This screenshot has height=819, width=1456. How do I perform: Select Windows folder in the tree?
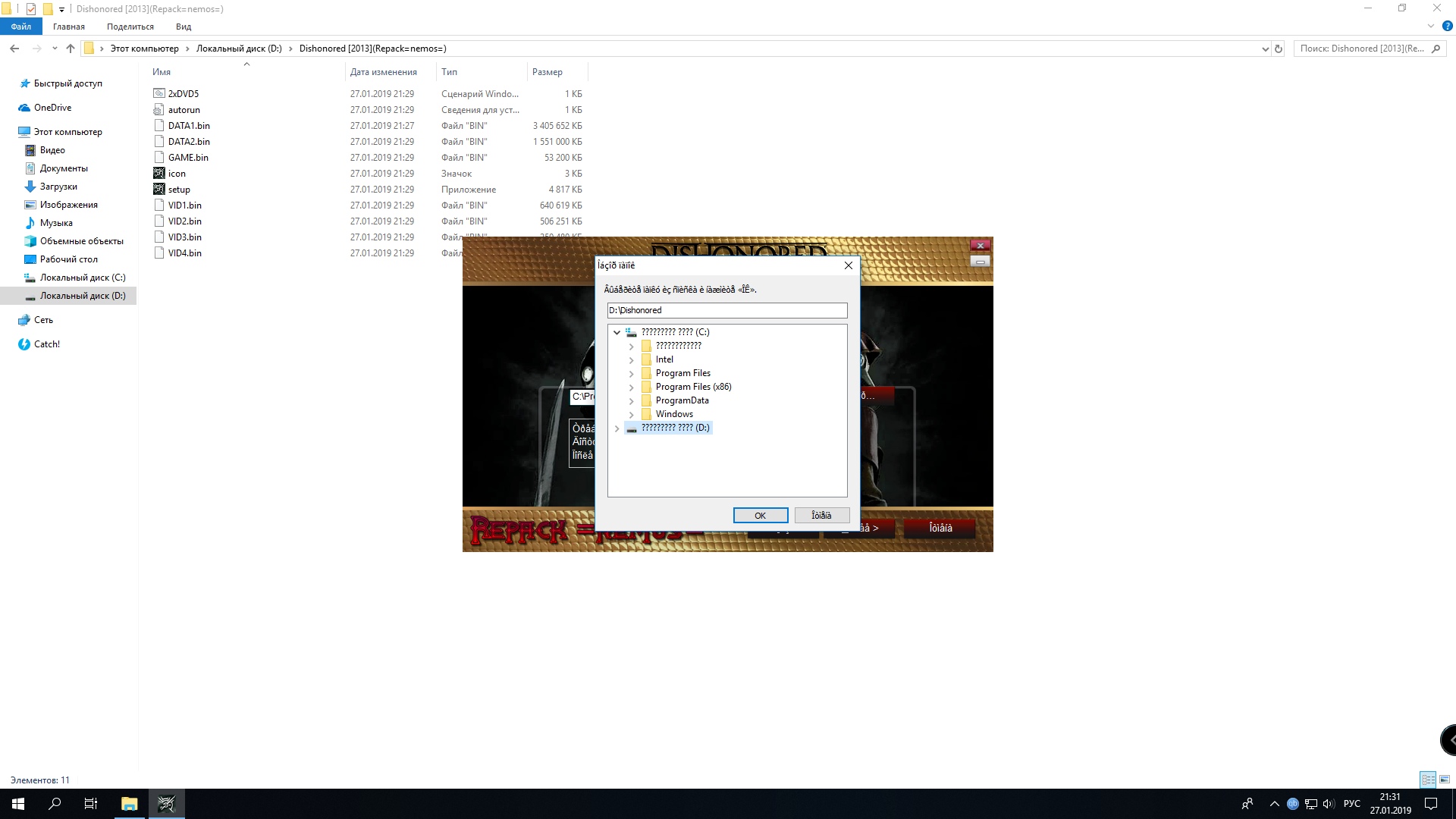(674, 414)
